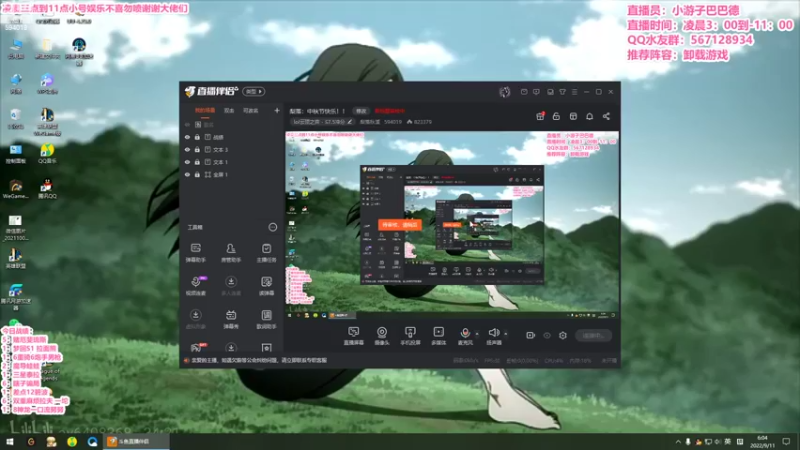The width and height of the screenshot is (800, 450).
Task: Add a 摄像头 camera source
Action: pyautogui.click(x=382, y=336)
